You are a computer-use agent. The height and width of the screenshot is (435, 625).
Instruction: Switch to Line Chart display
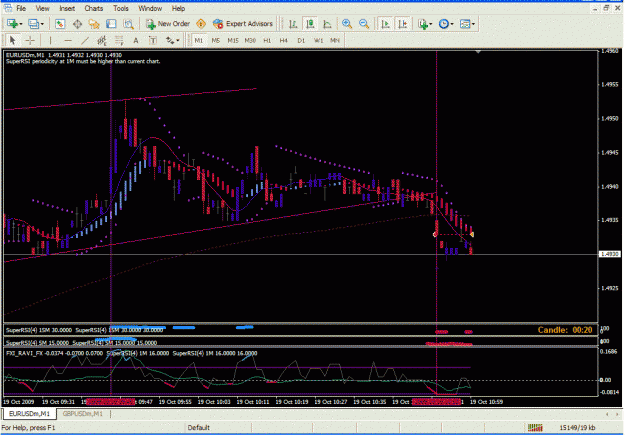coord(327,24)
